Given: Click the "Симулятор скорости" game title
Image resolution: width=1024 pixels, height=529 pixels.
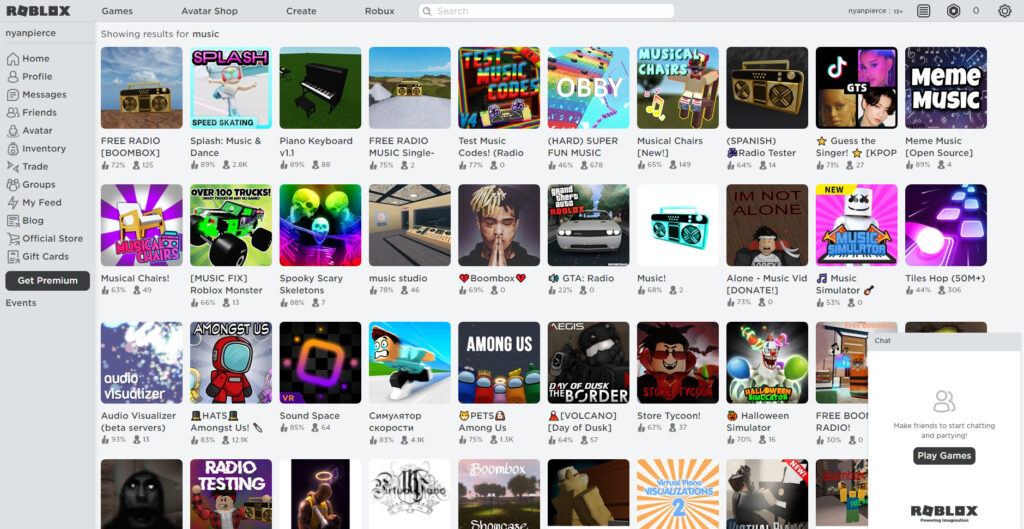Looking at the screenshot, I should (395, 422).
